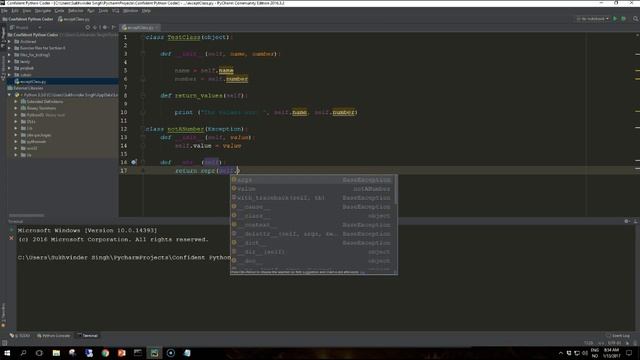Fold the __init__ method on line 3
640x360 pixels.
click(x=143, y=54)
